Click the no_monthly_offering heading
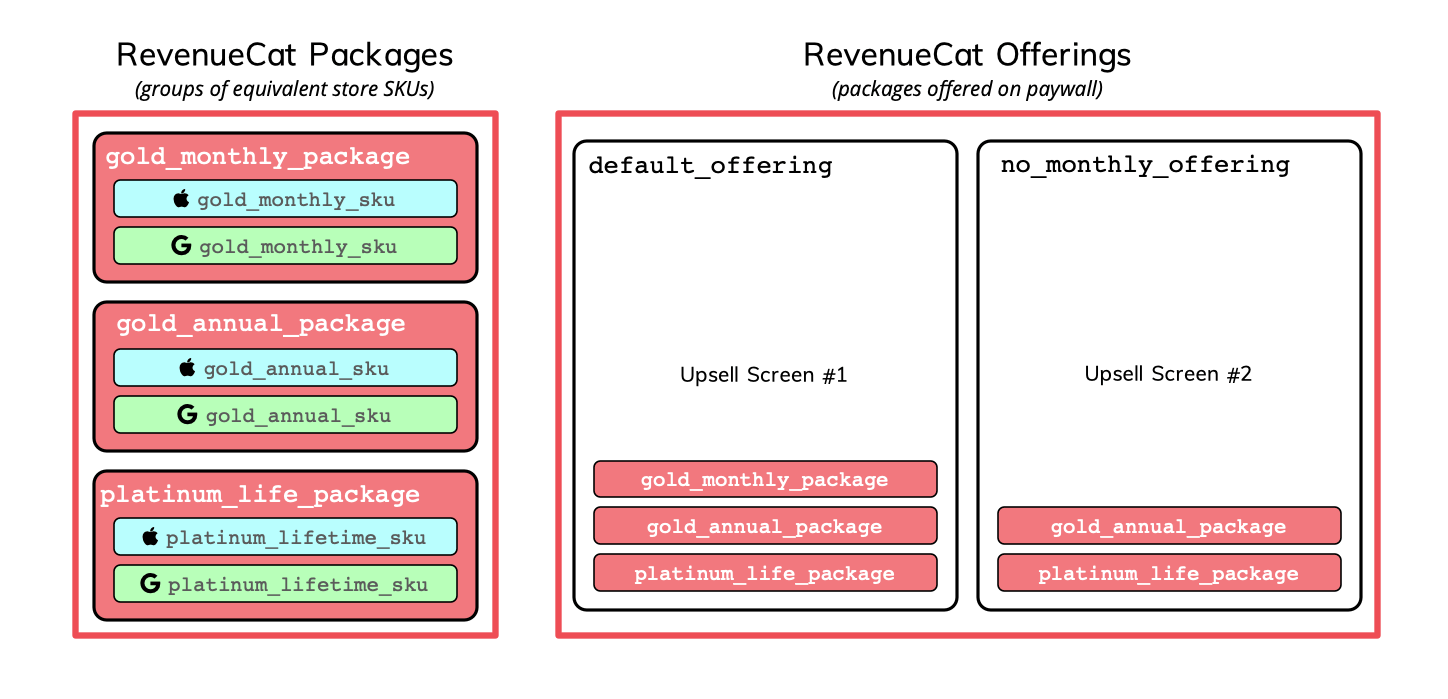Viewport: 1448px width, 699px height. tap(1145, 165)
